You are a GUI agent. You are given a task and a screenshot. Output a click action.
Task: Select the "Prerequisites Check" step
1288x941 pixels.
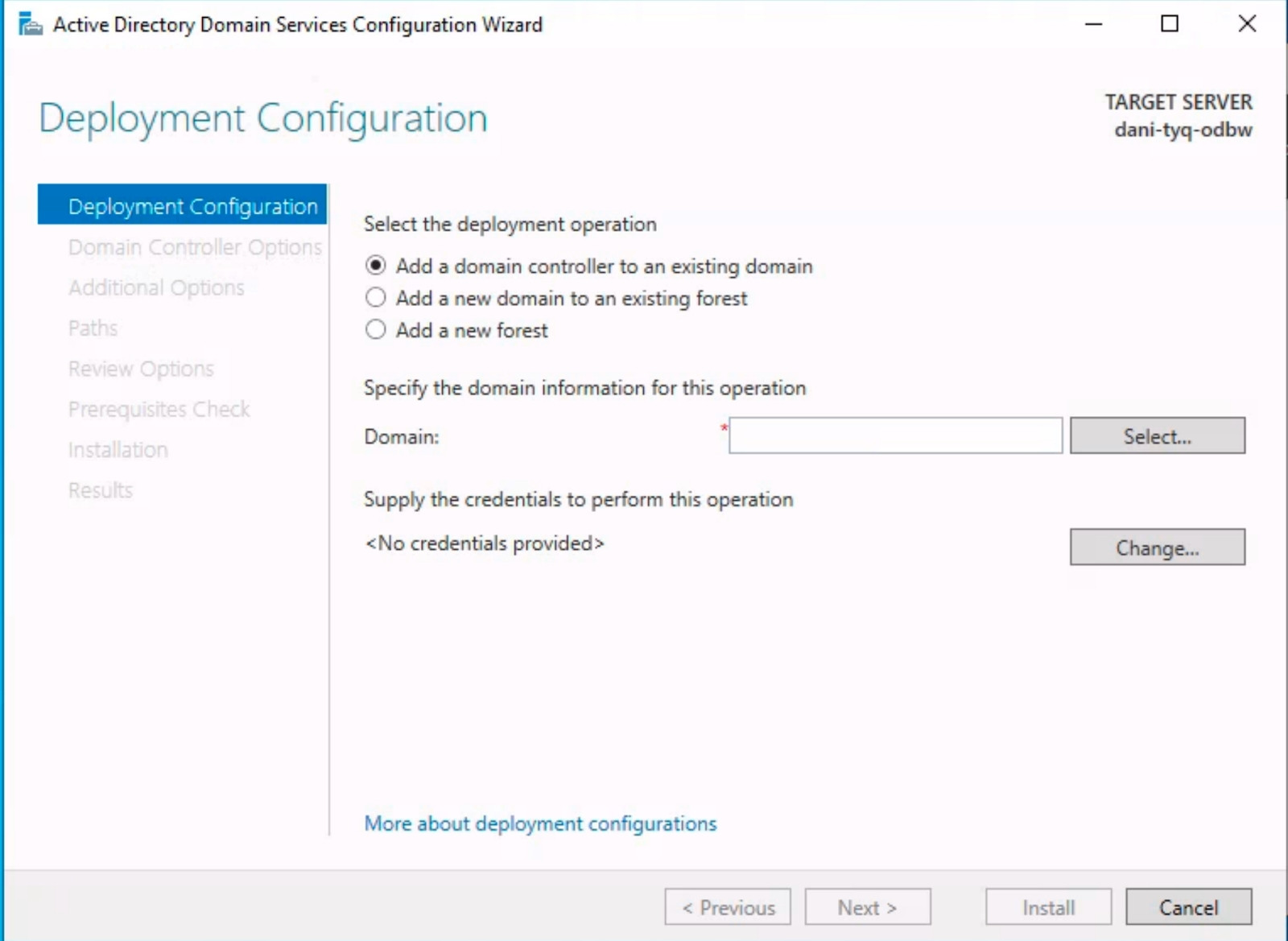click(x=159, y=409)
